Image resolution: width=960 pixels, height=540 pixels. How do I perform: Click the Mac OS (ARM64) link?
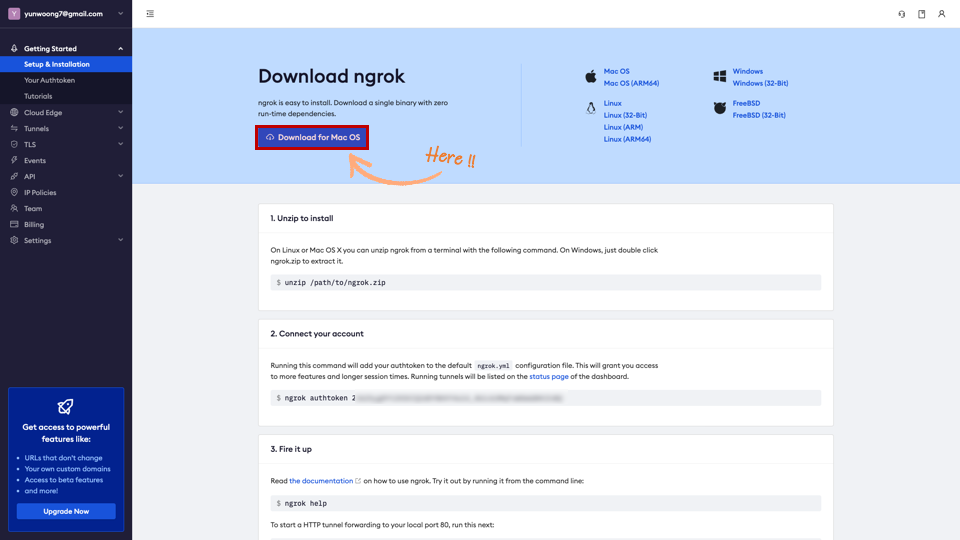coord(631,83)
